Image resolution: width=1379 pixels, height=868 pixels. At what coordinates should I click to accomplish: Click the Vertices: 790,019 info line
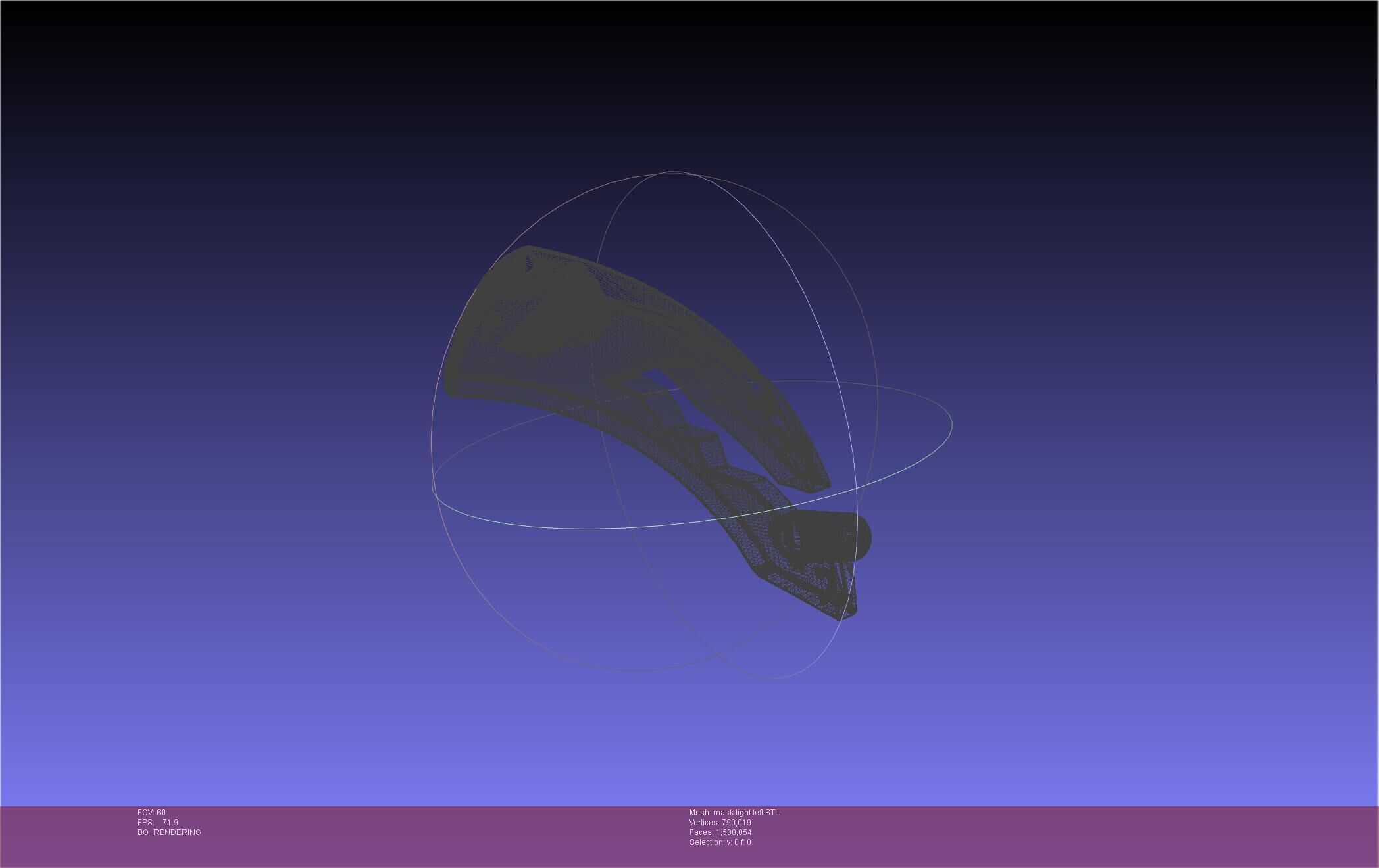coord(720,823)
